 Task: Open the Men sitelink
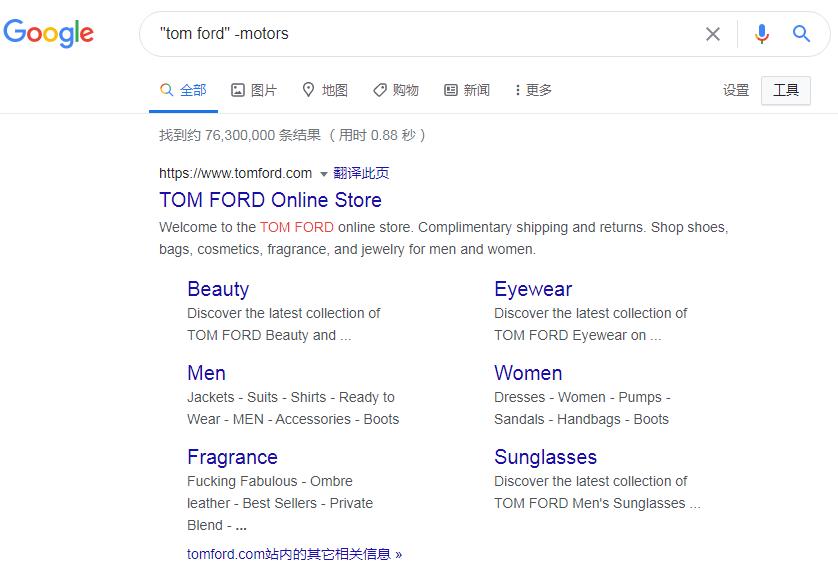206,373
